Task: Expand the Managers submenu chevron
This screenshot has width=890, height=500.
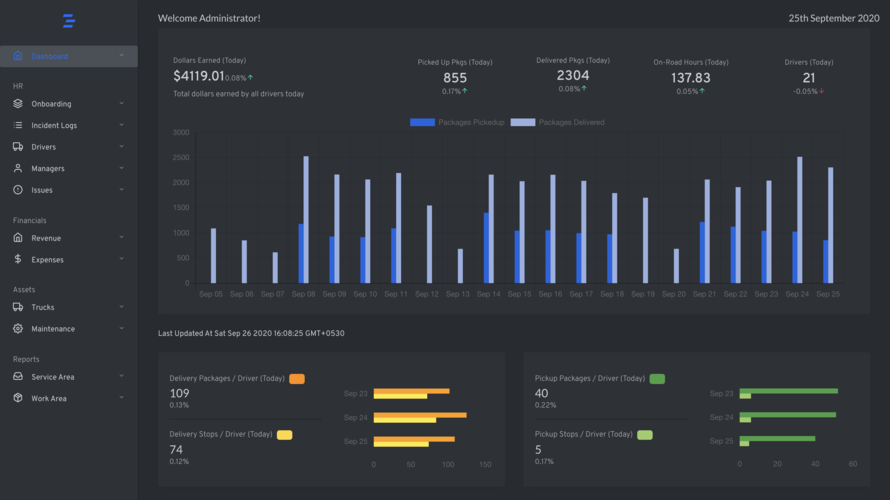Action: [121, 168]
